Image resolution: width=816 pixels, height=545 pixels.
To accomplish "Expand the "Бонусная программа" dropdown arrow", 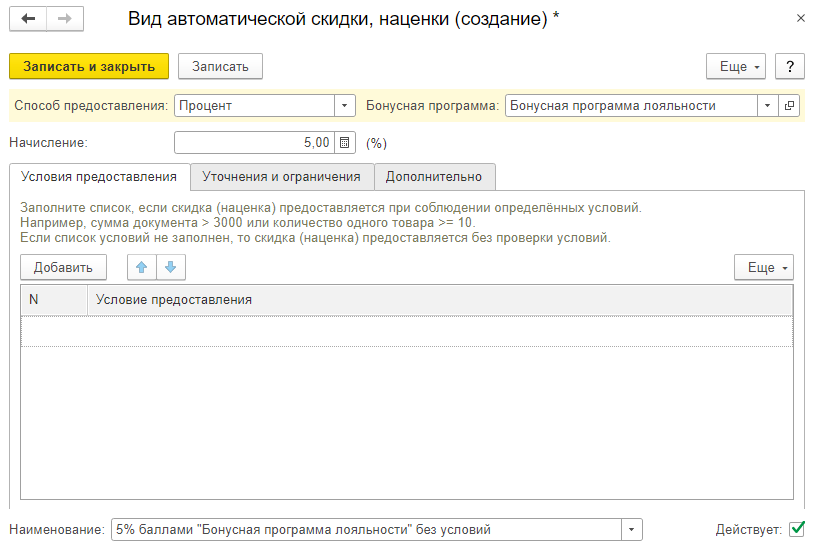I will pos(768,106).
